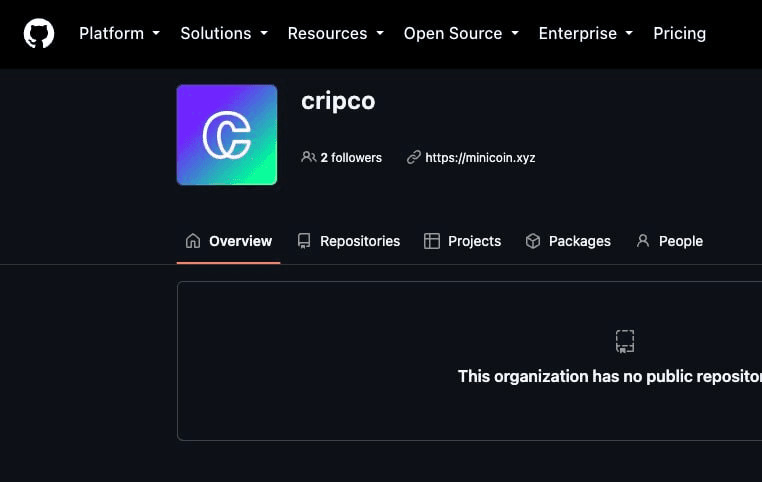Click the chain link icon beside the URL
This screenshot has height=482, width=762.
tap(414, 157)
